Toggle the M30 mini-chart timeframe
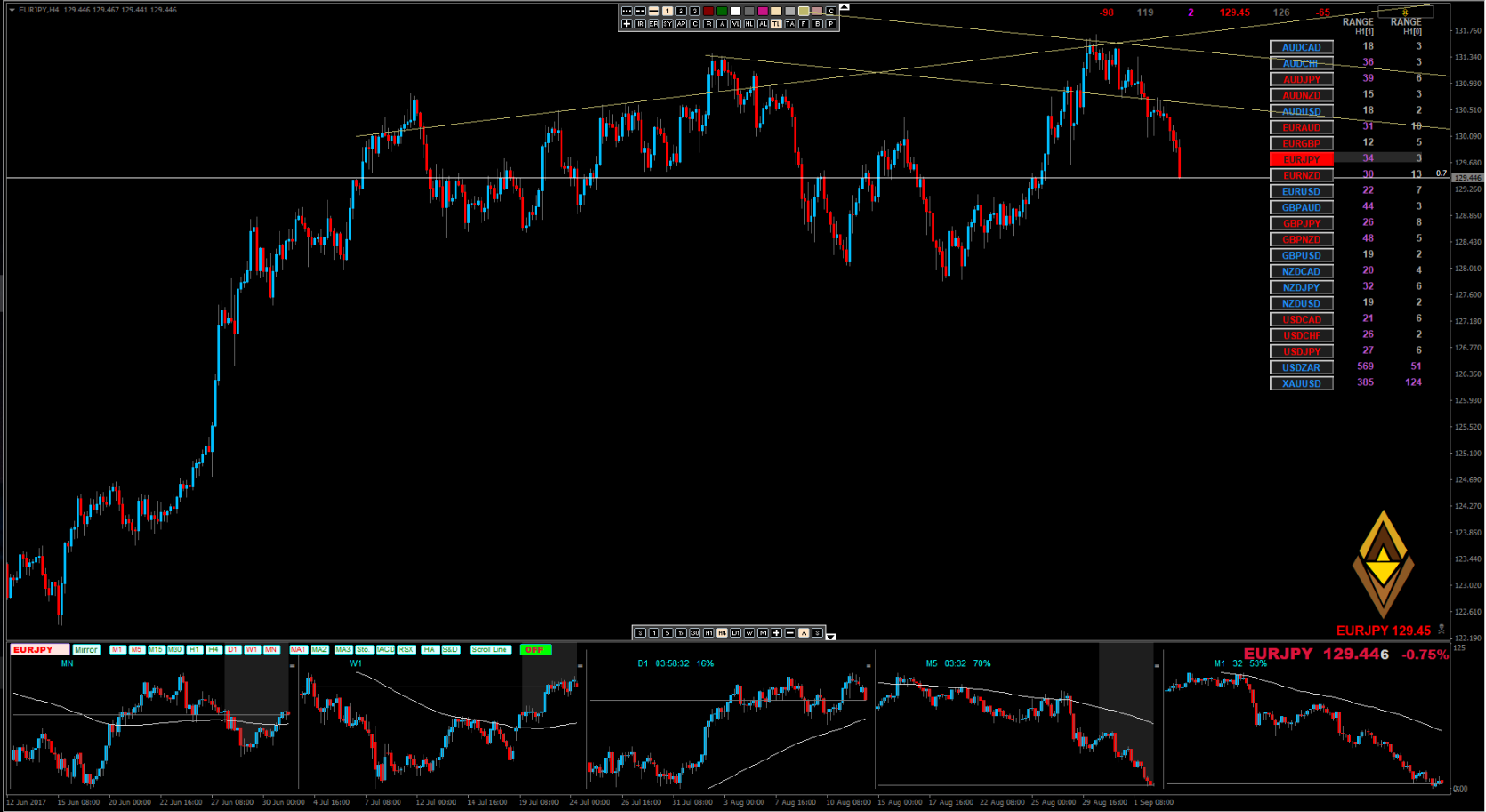Screen dimensions: 1486x812 pos(175,650)
